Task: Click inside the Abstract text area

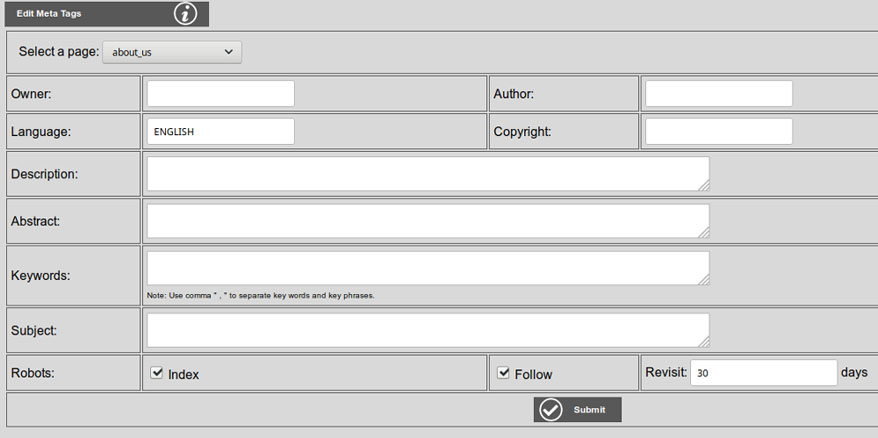Action: point(427,221)
